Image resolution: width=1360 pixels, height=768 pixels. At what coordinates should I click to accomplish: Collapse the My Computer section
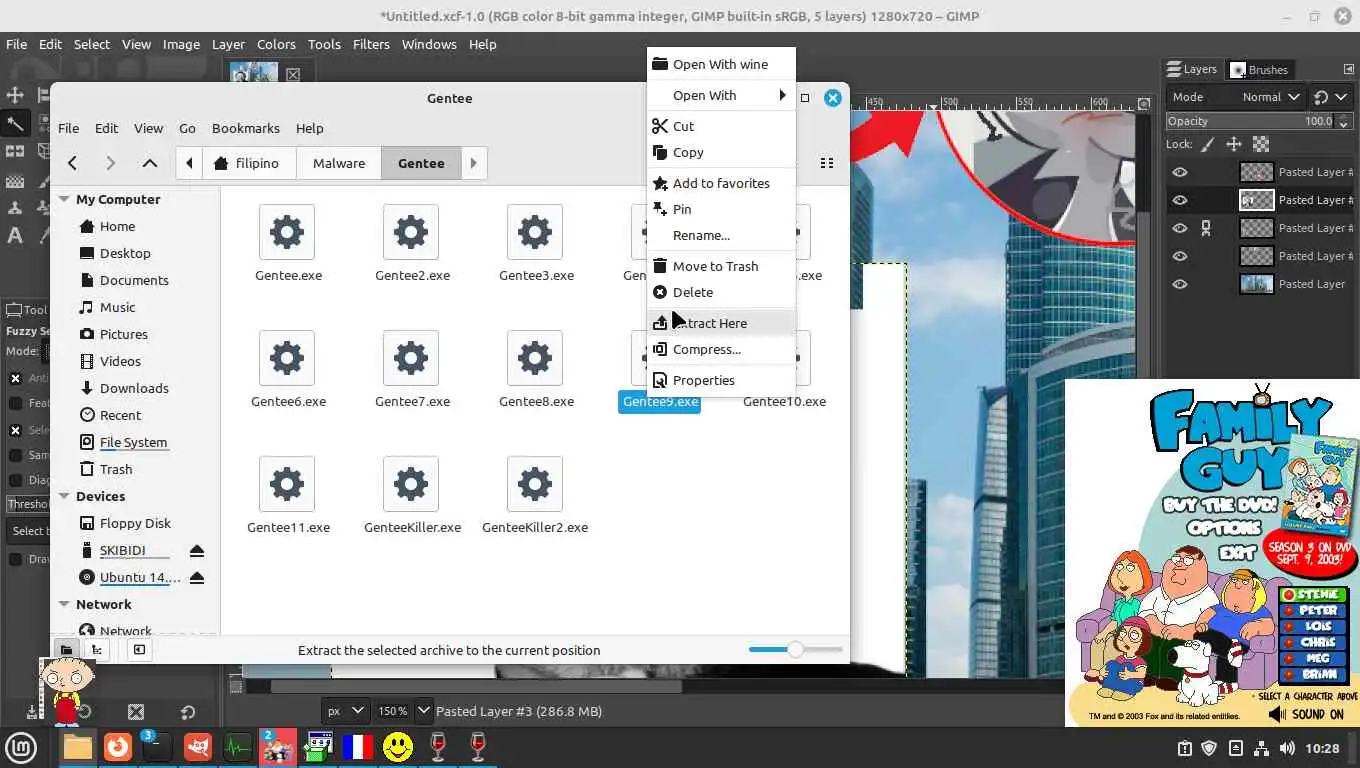[x=64, y=199]
